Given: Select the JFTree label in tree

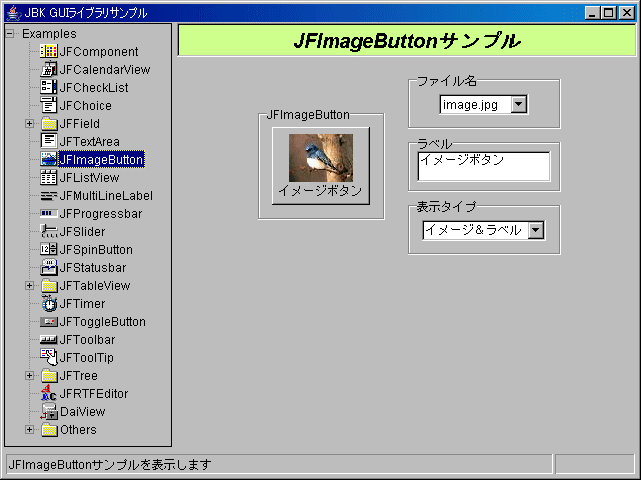Looking at the screenshot, I should pyautogui.click(x=78, y=375).
